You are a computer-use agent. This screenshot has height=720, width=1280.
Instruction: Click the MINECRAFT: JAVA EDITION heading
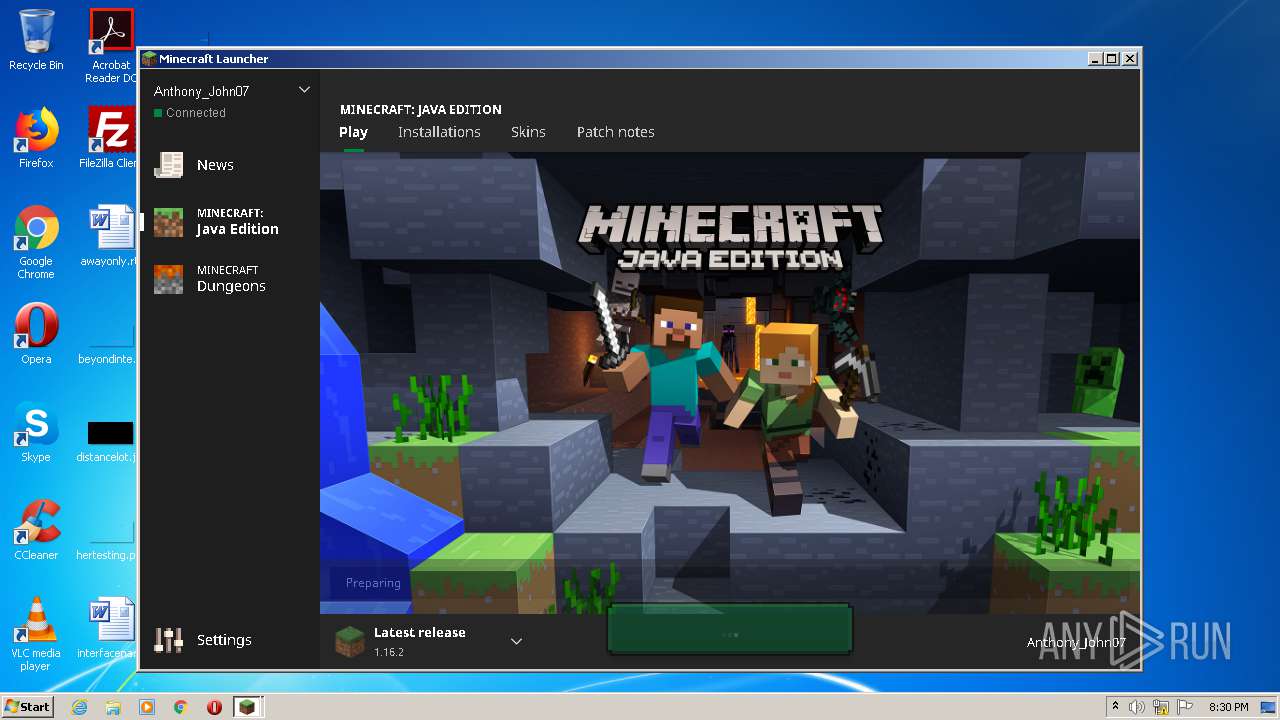tap(421, 109)
